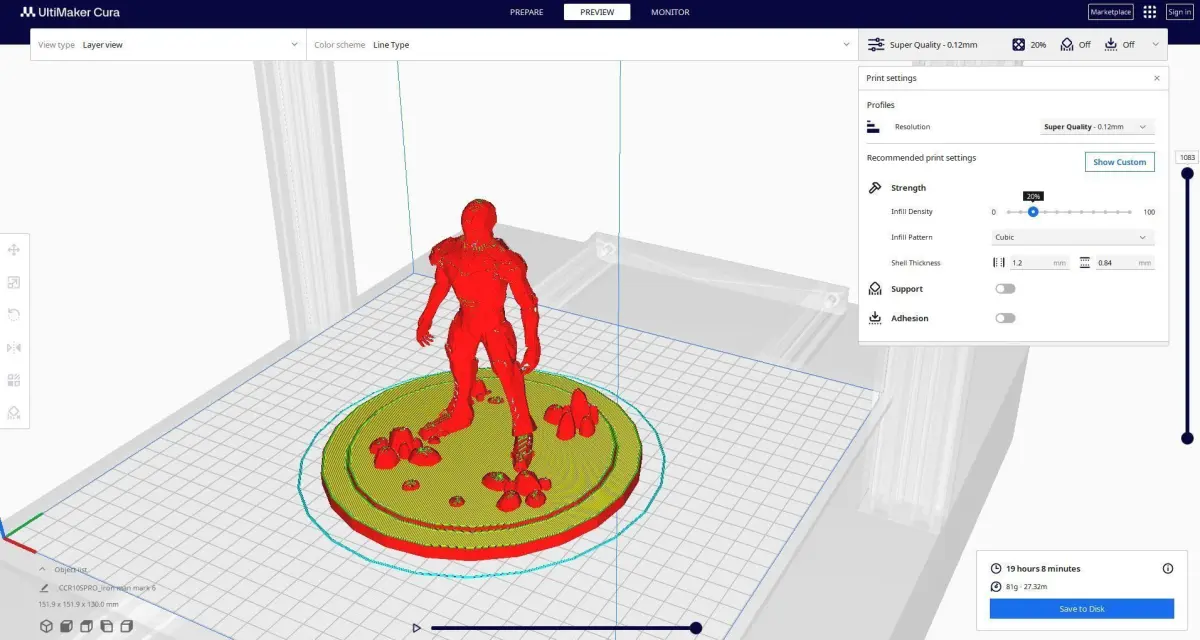Select the Move tool in left toolbar

[14, 250]
